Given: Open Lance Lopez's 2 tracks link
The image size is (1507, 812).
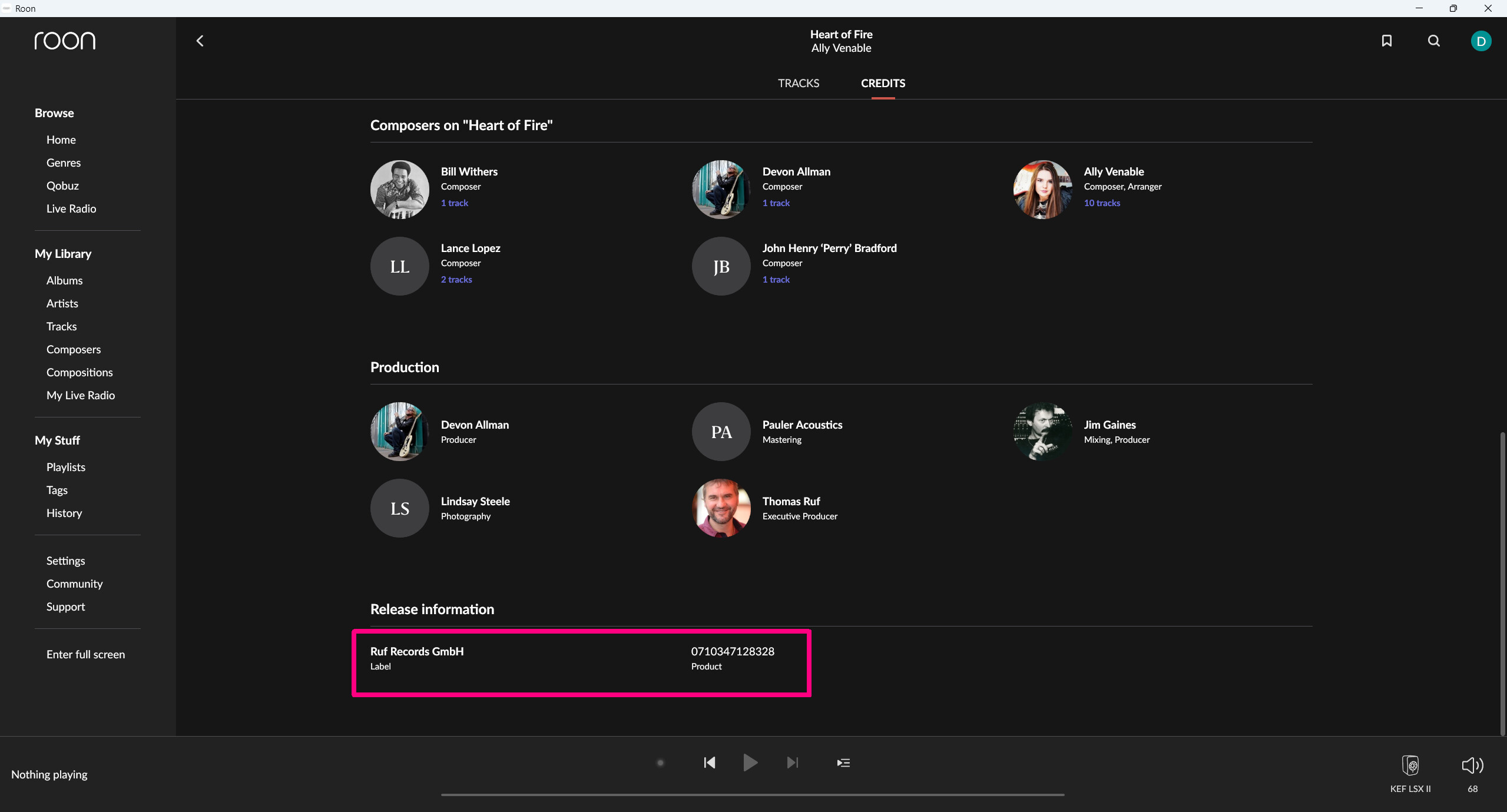Looking at the screenshot, I should [x=456, y=279].
